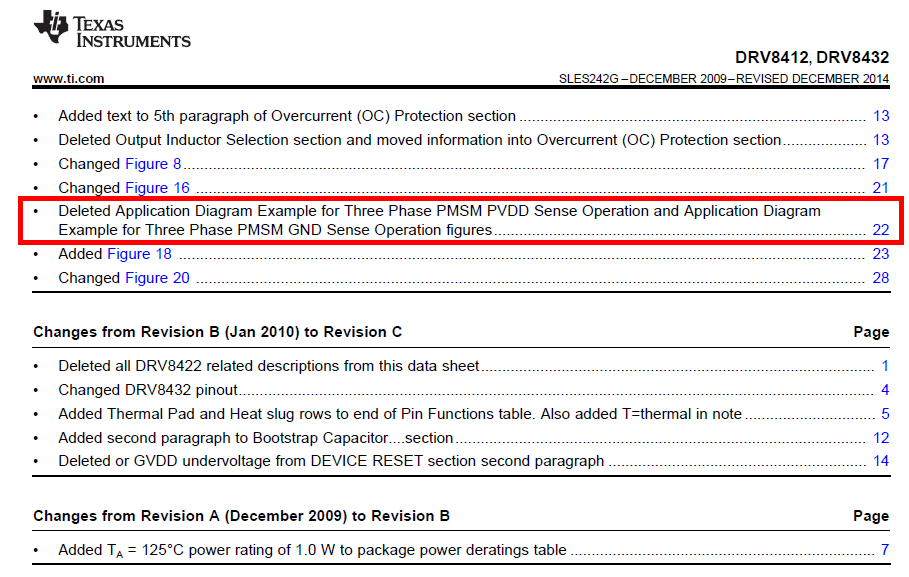Jump to page 22 link
This screenshot has width=909, height=577.
pyautogui.click(x=881, y=230)
